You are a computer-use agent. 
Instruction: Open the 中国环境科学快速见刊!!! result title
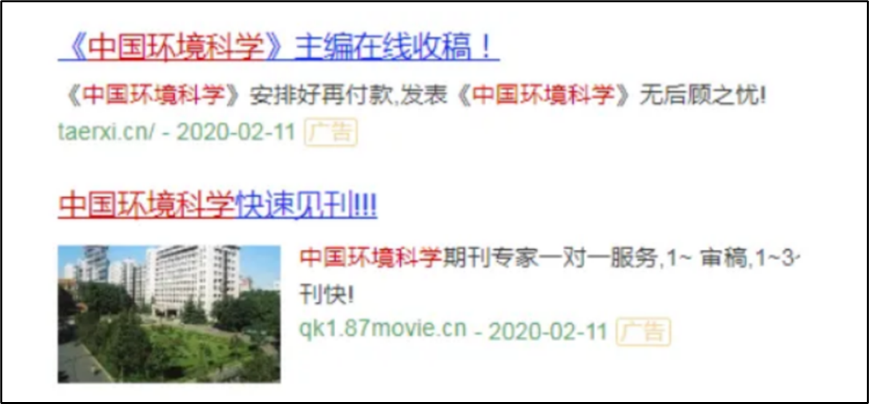tap(217, 206)
